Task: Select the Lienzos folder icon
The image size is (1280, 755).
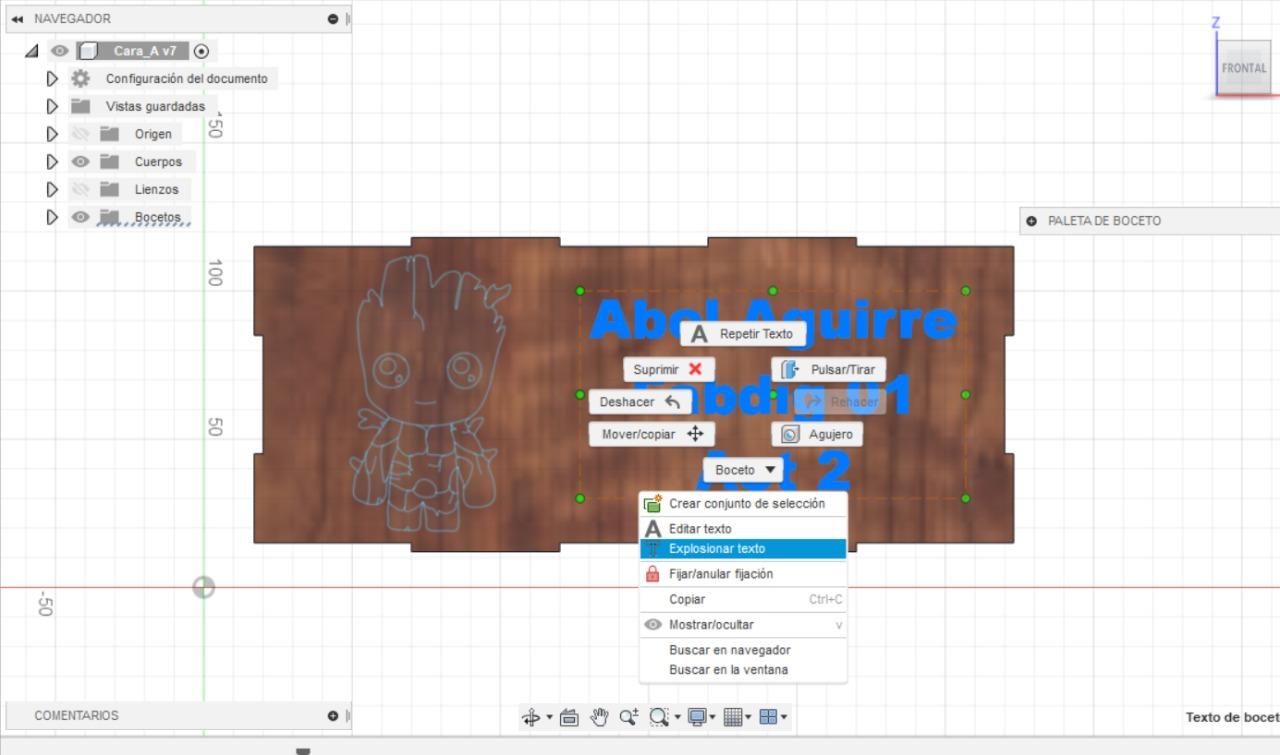Action: tap(110, 189)
